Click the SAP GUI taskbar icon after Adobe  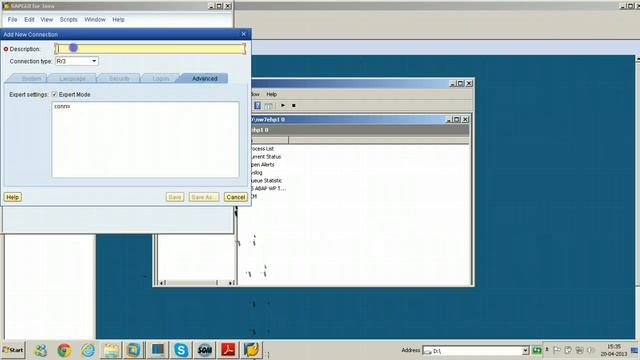pyautogui.click(x=251, y=350)
